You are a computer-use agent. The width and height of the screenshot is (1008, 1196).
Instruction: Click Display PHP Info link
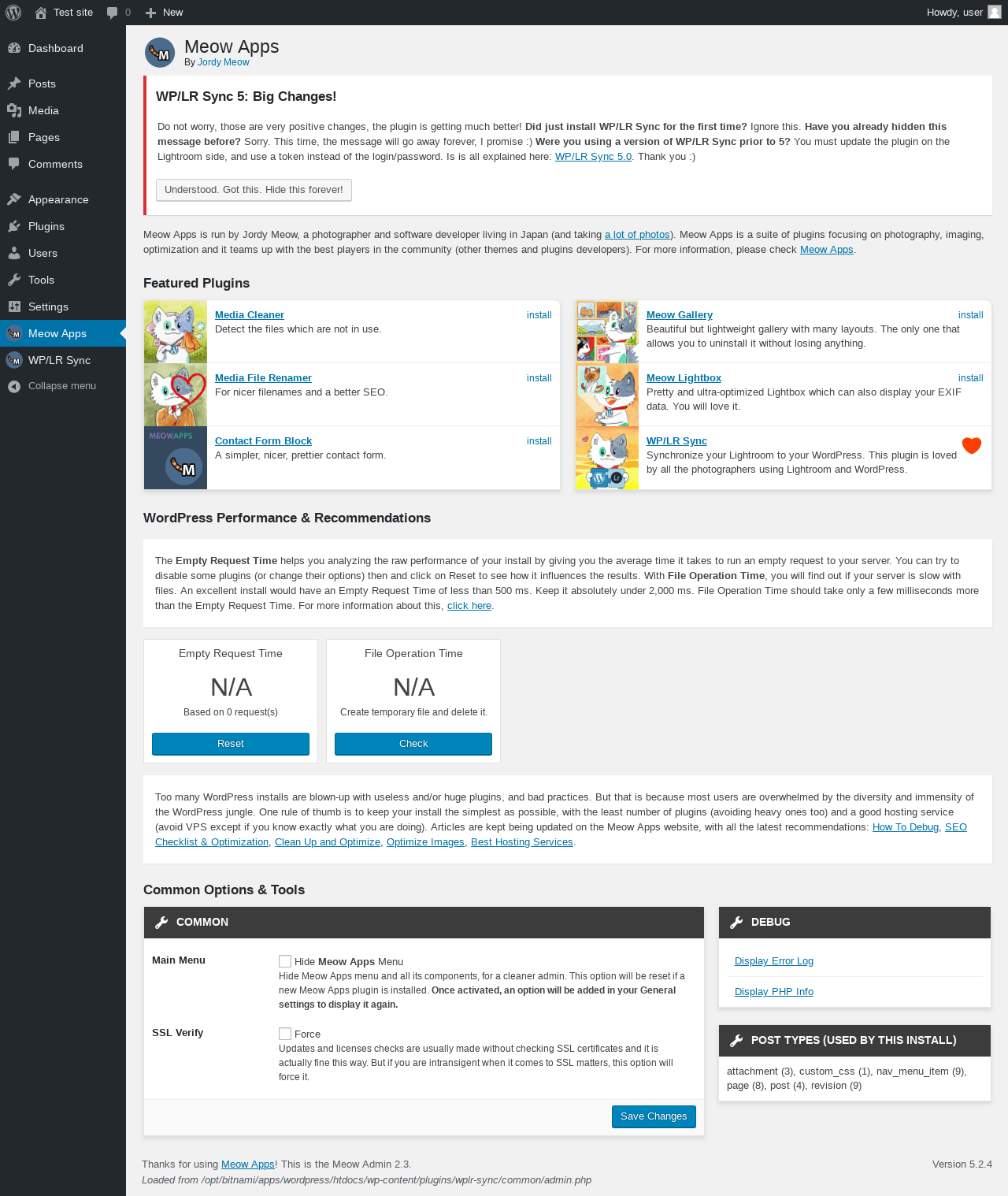click(x=774, y=992)
